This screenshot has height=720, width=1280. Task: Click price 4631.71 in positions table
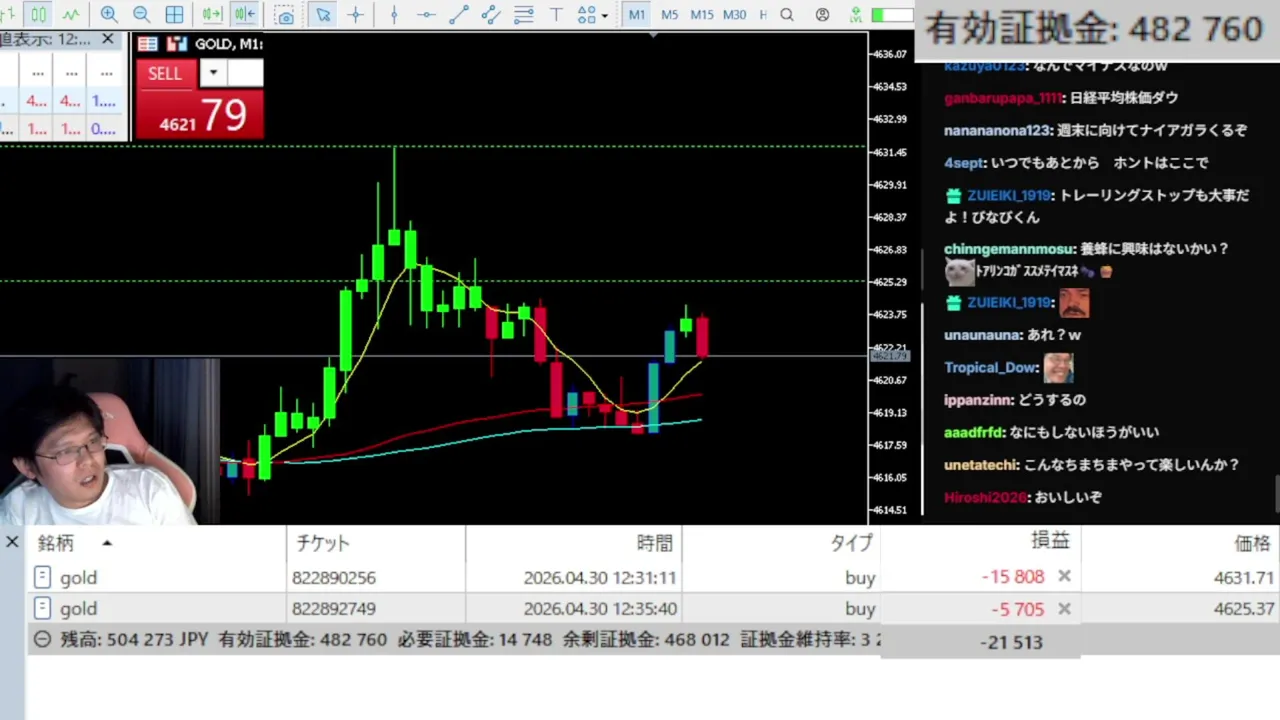click(x=1243, y=578)
